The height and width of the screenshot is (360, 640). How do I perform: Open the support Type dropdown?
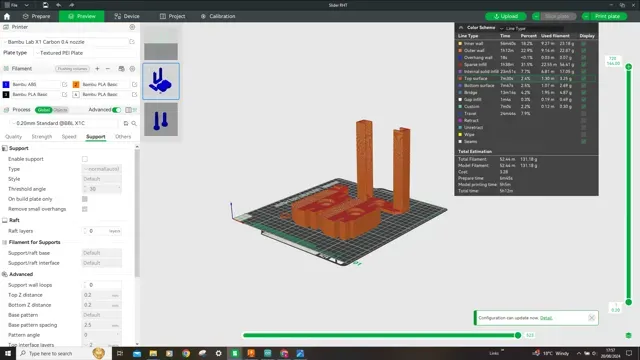click(102, 169)
